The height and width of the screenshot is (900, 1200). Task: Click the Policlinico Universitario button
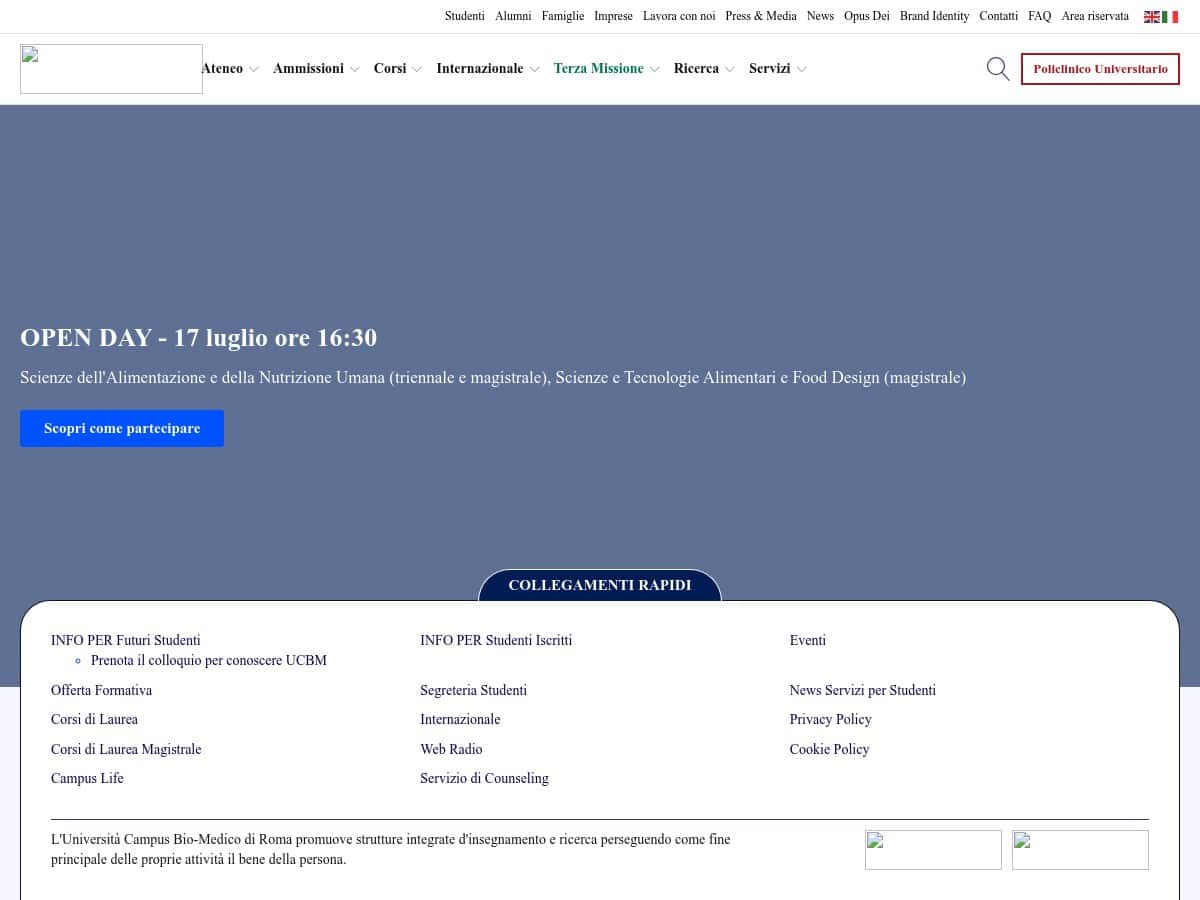pos(1100,69)
